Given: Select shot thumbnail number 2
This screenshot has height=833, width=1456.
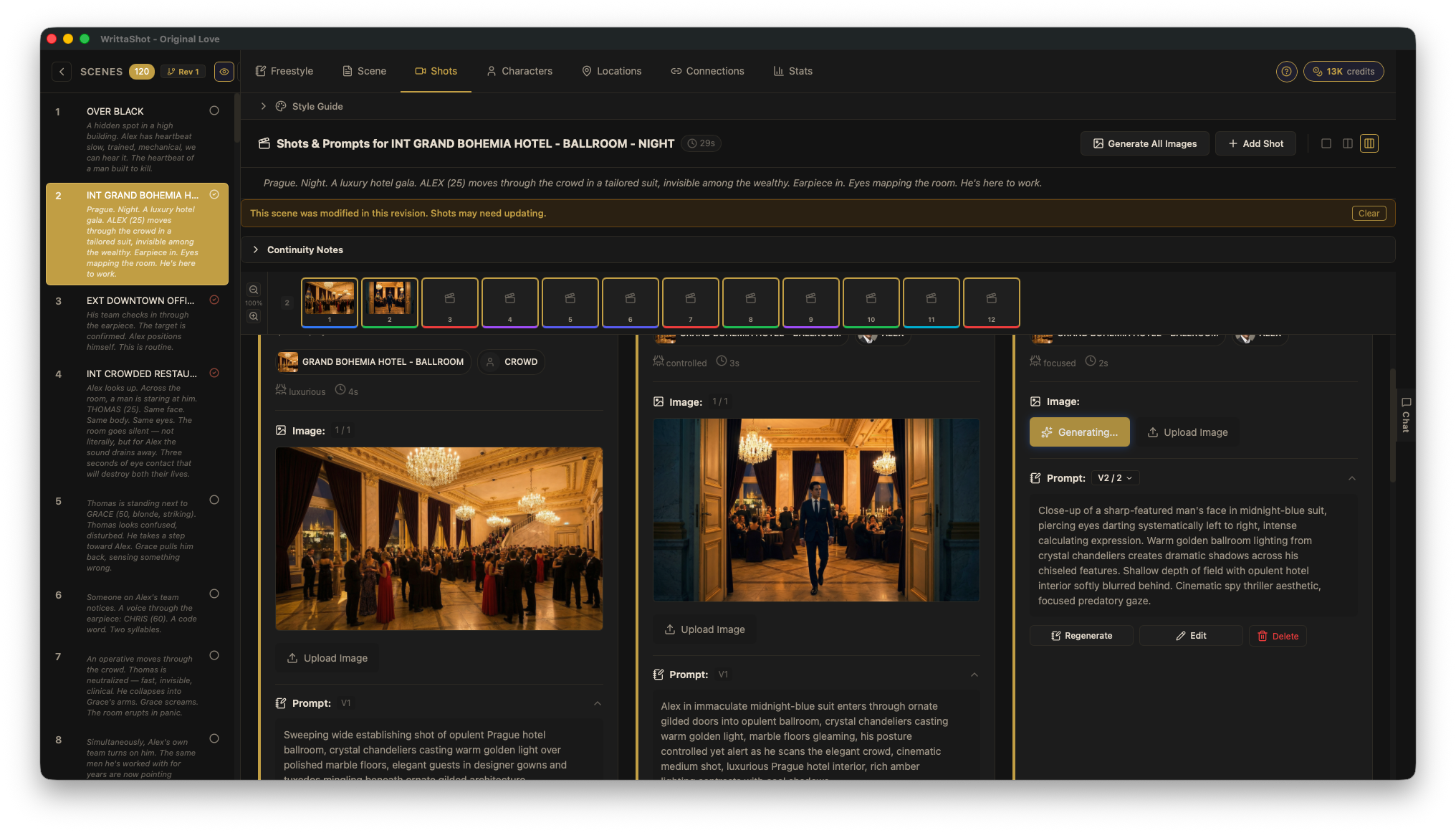Looking at the screenshot, I should [x=389, y=302].
